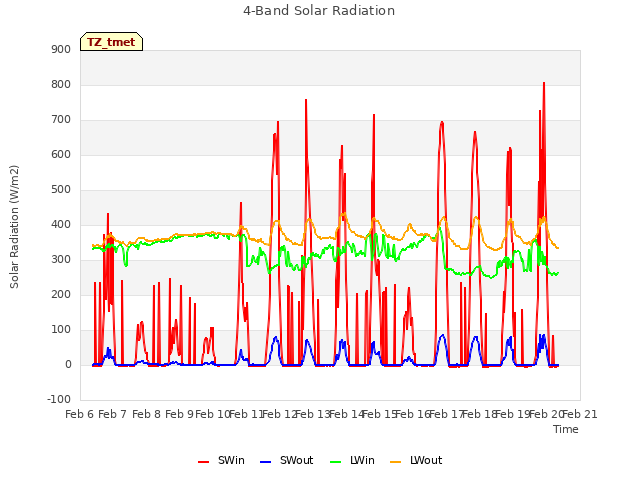
Task: Click the 0 y-axis tick label
Action: click(68, 365)
